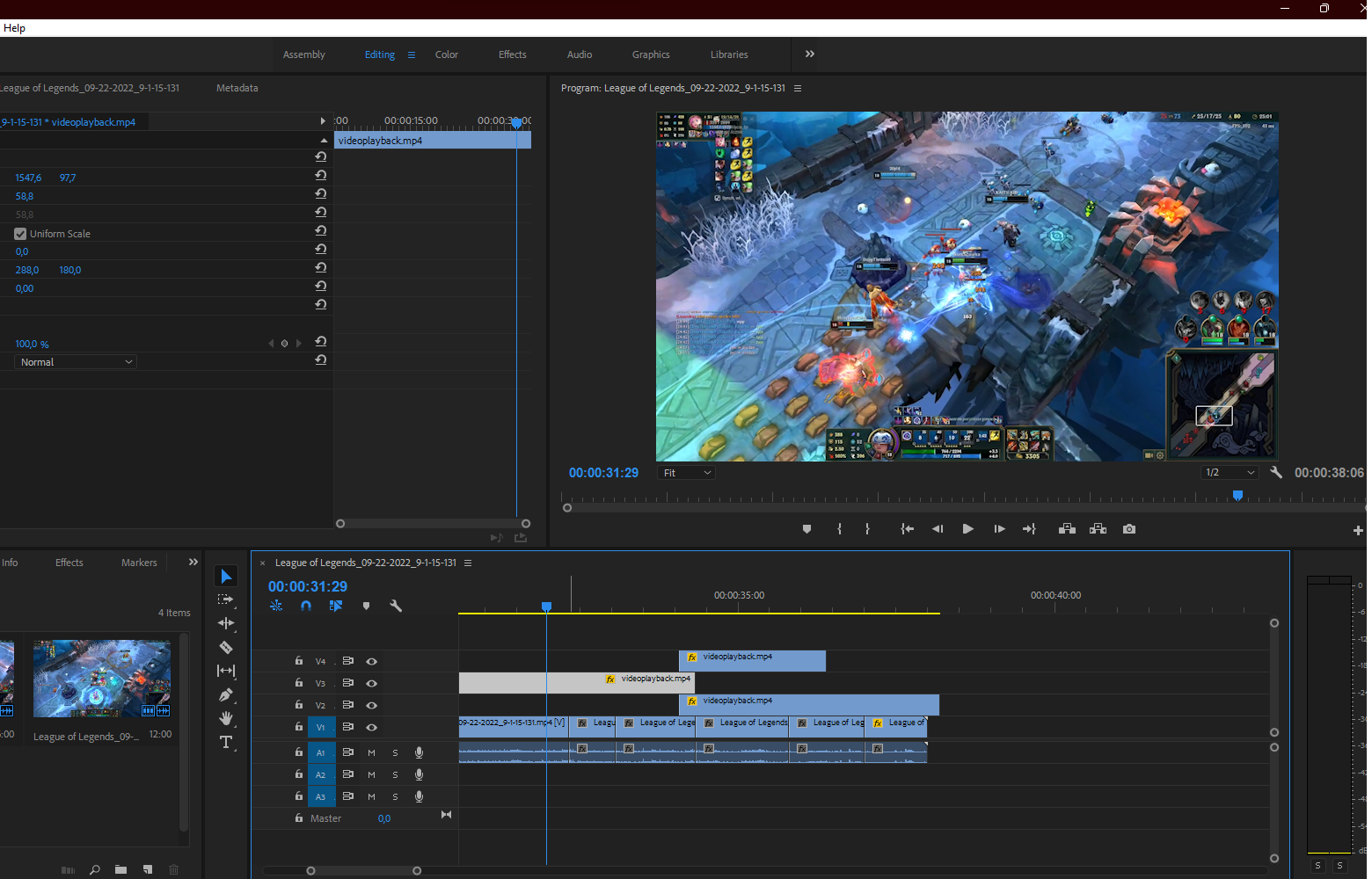This screenshot has width=1372, height=879.
Task: Switch to Audio workspace
Action: point(580,54)
